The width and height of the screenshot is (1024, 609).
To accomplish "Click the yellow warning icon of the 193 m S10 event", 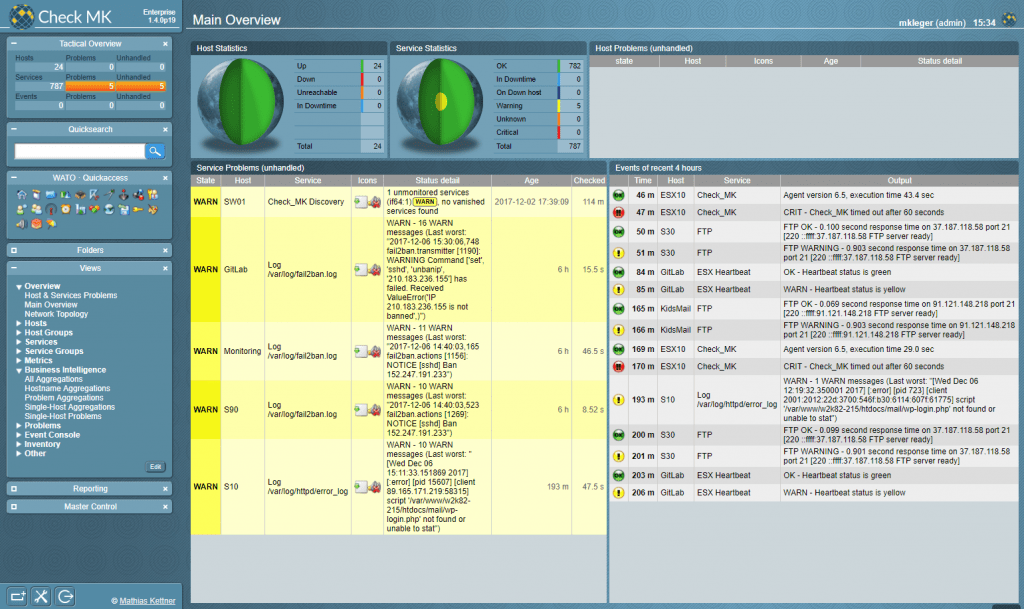I will click(618, 399).
